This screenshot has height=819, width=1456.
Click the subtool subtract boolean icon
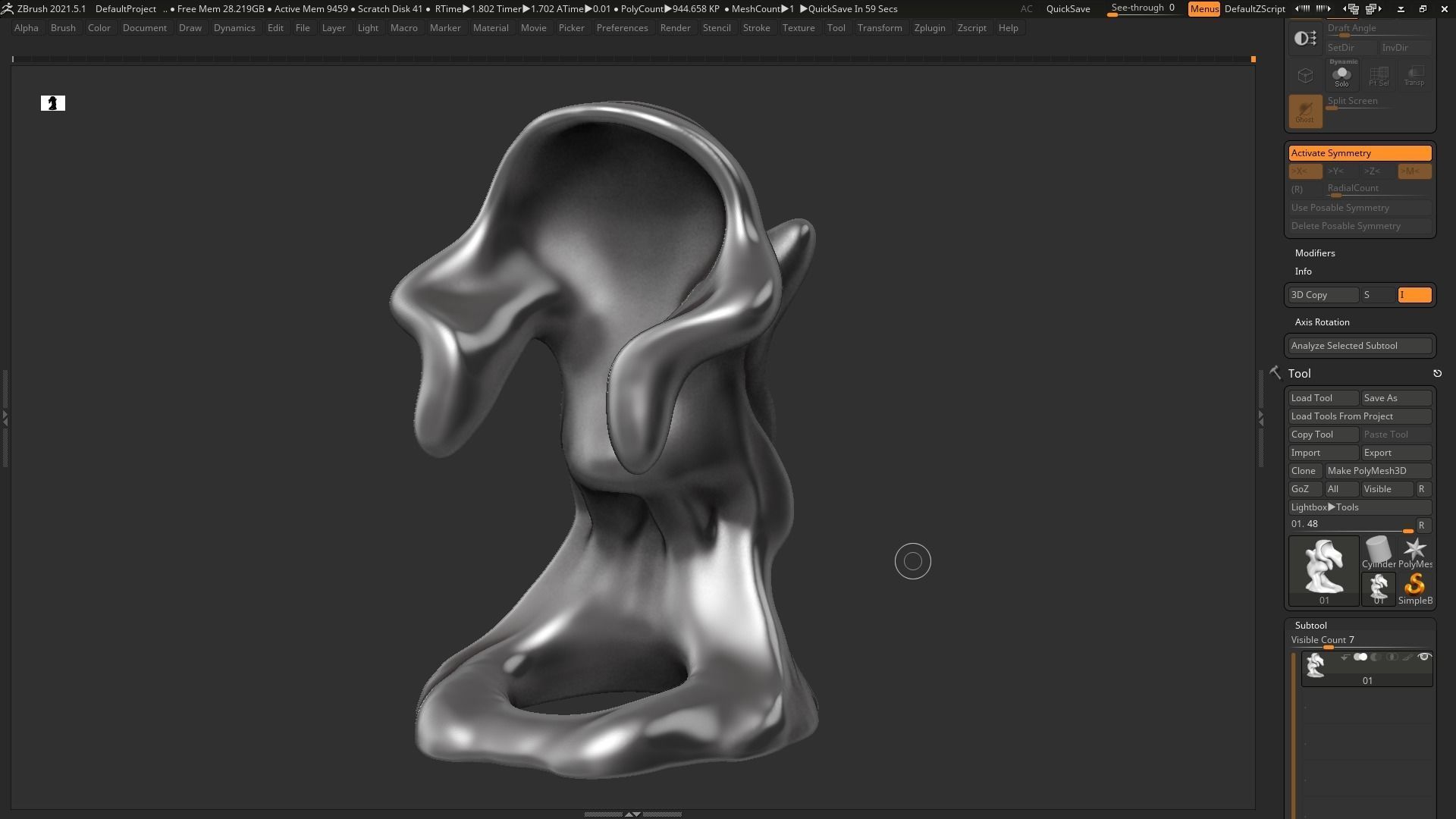coord(1376,657)
